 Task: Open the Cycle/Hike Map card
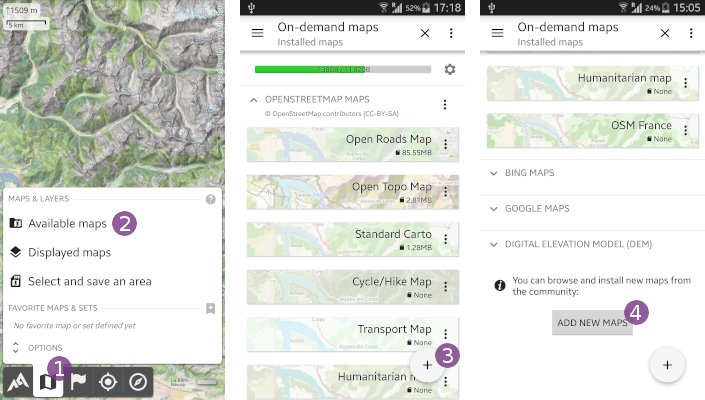pos(353,287)
